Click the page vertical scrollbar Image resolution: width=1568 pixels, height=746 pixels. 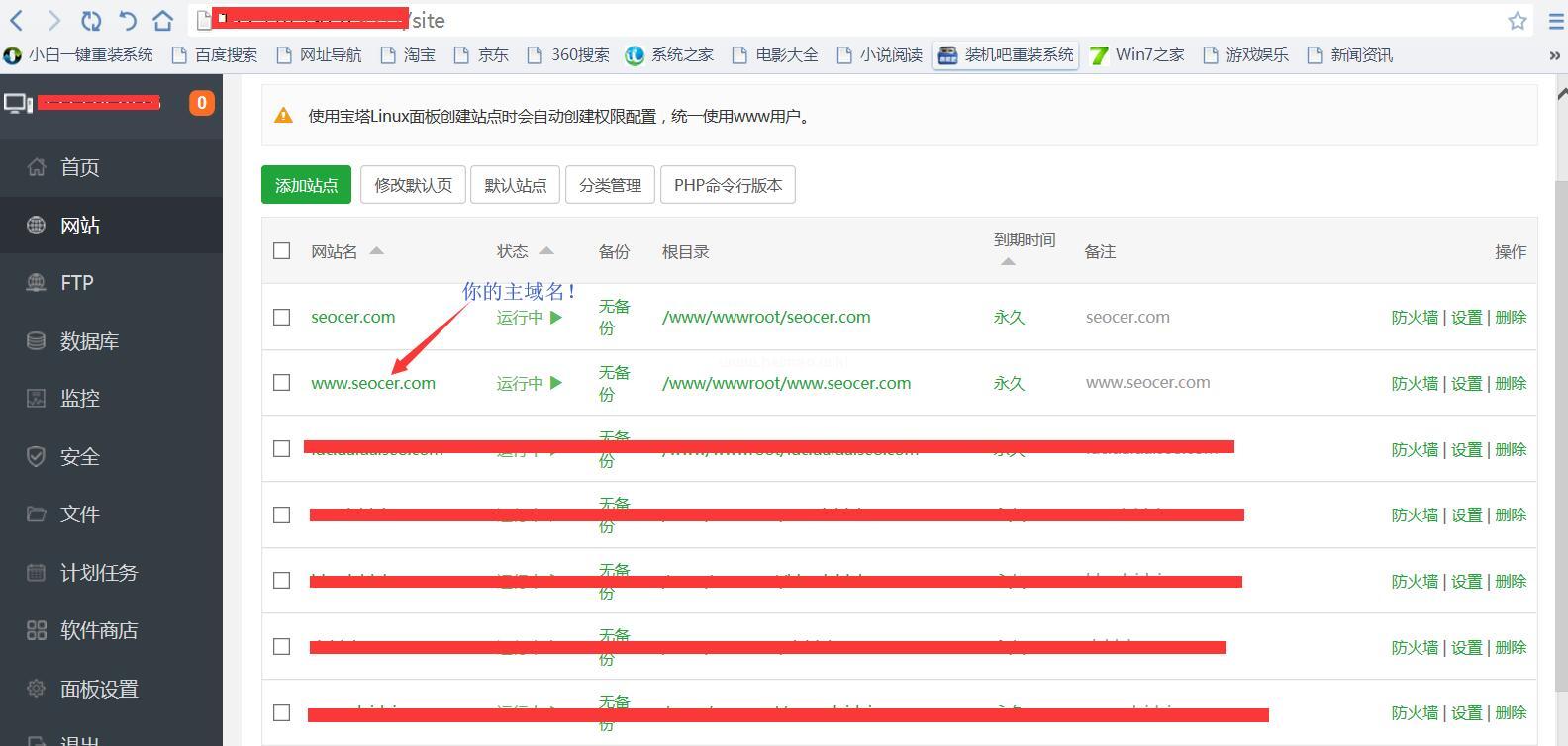(1561, 396)
